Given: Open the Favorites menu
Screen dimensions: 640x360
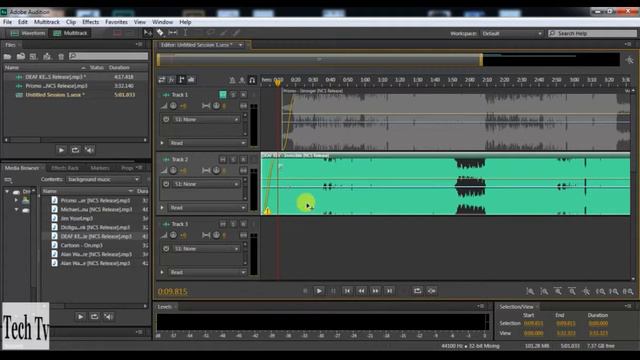Looking at the screenshot, I should point(116,22).
